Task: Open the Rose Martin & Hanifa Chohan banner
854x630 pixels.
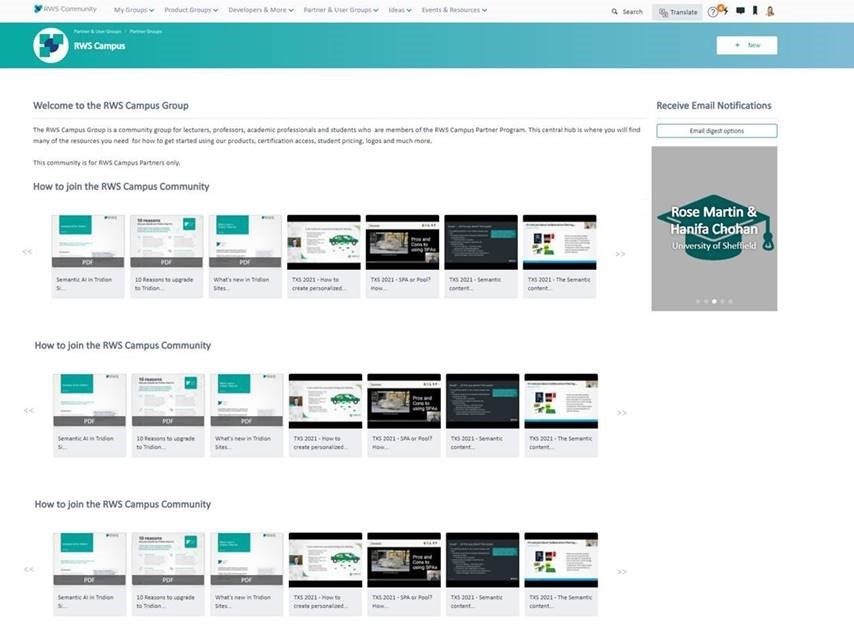Action: 714,229
